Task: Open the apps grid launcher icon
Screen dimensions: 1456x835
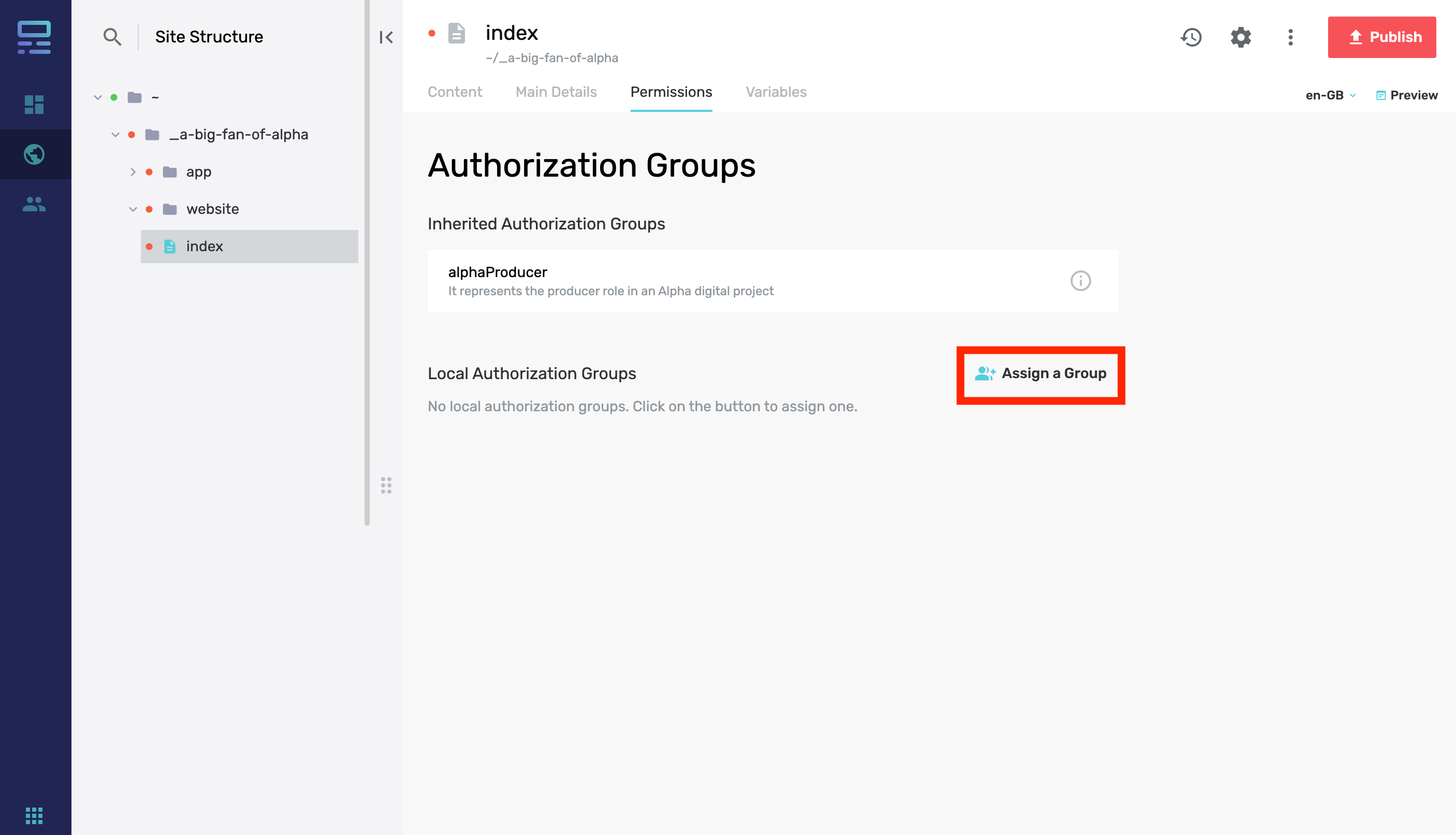Action: [x=34, y=815]
